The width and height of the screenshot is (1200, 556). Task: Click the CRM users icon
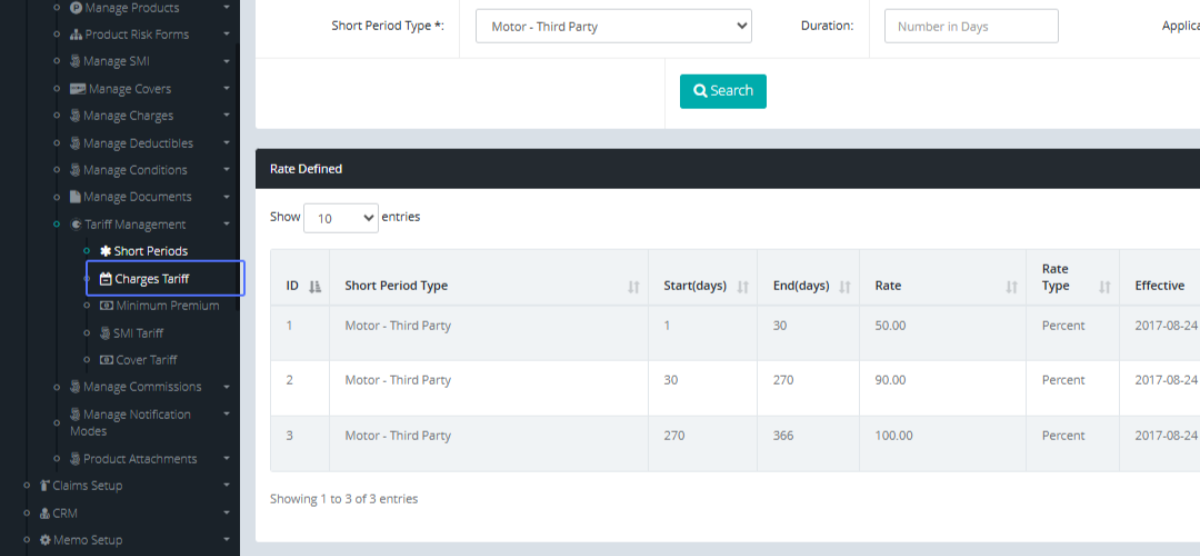click(44, 513)
